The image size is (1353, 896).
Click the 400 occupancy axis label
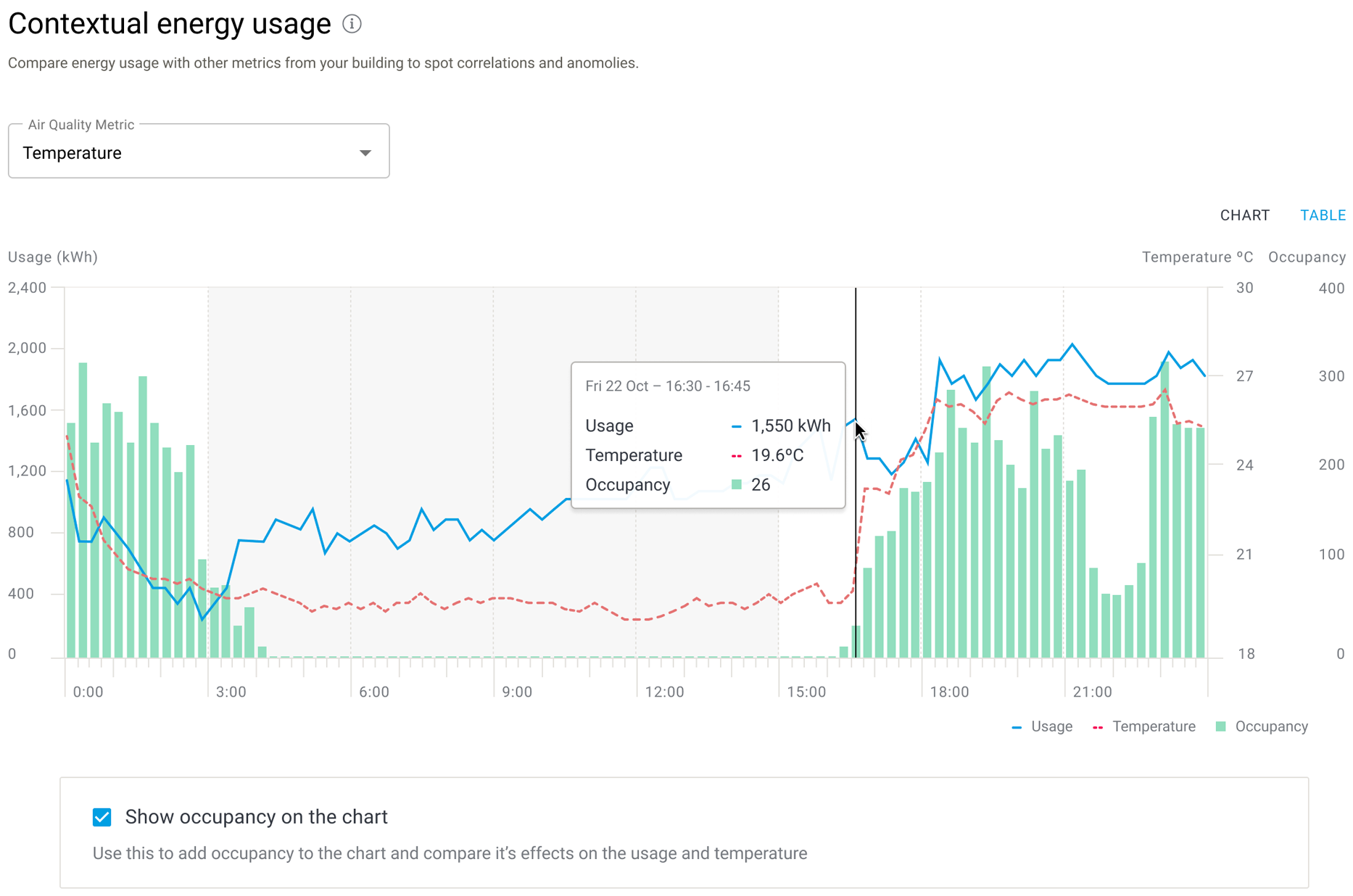tap(1331, 288)
